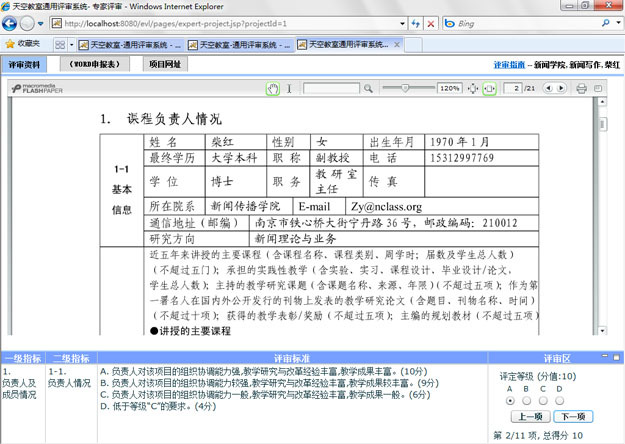
Task: Open the recent pages dropdown arrow
Action: coord(40,24)
